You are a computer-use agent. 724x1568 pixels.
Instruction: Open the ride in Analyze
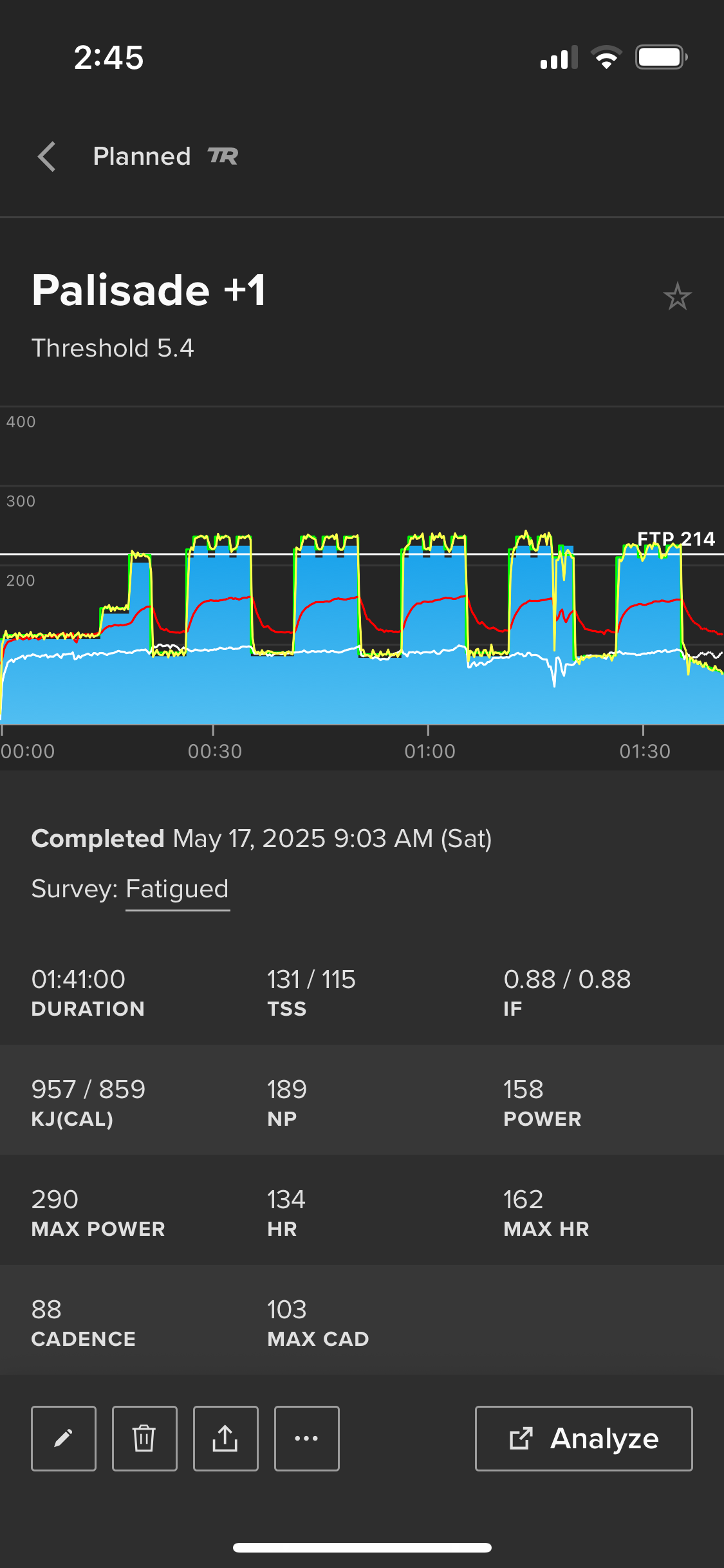click(x=584, y=1439)
